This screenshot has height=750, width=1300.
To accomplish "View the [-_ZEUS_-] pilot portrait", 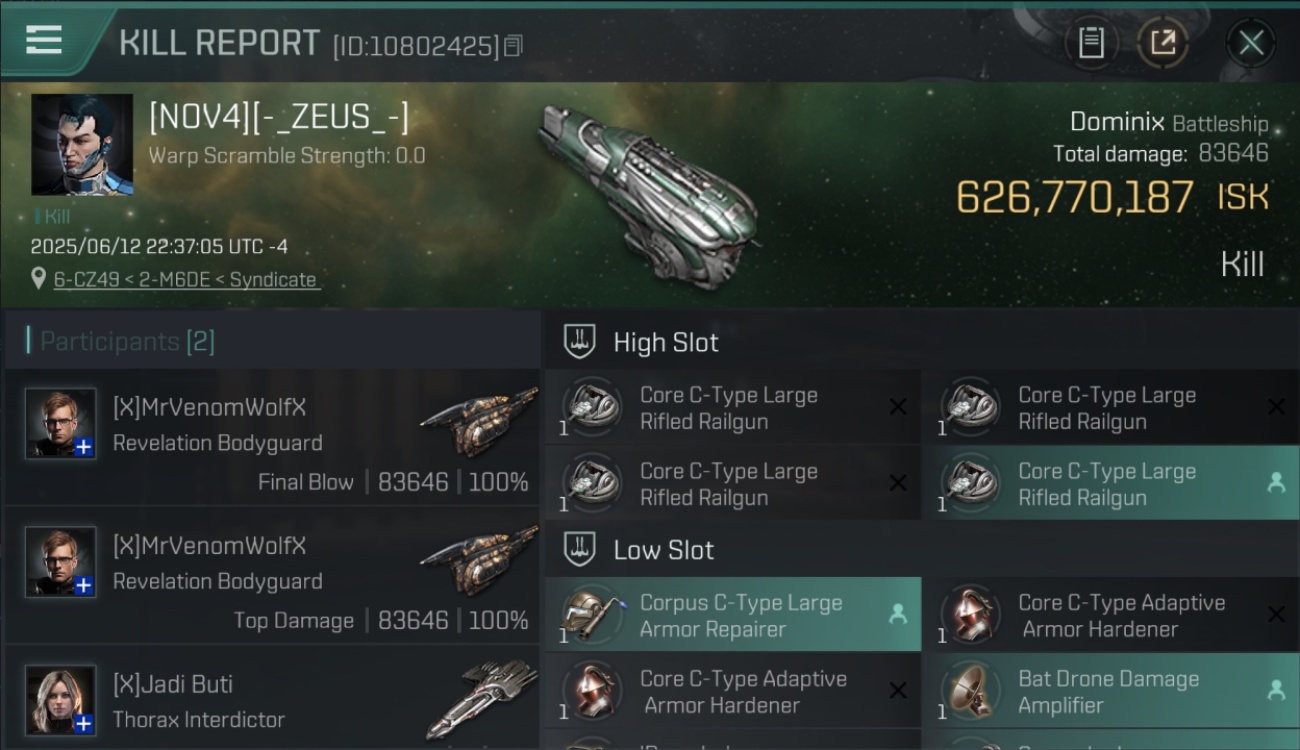I will tap(82, 145).
